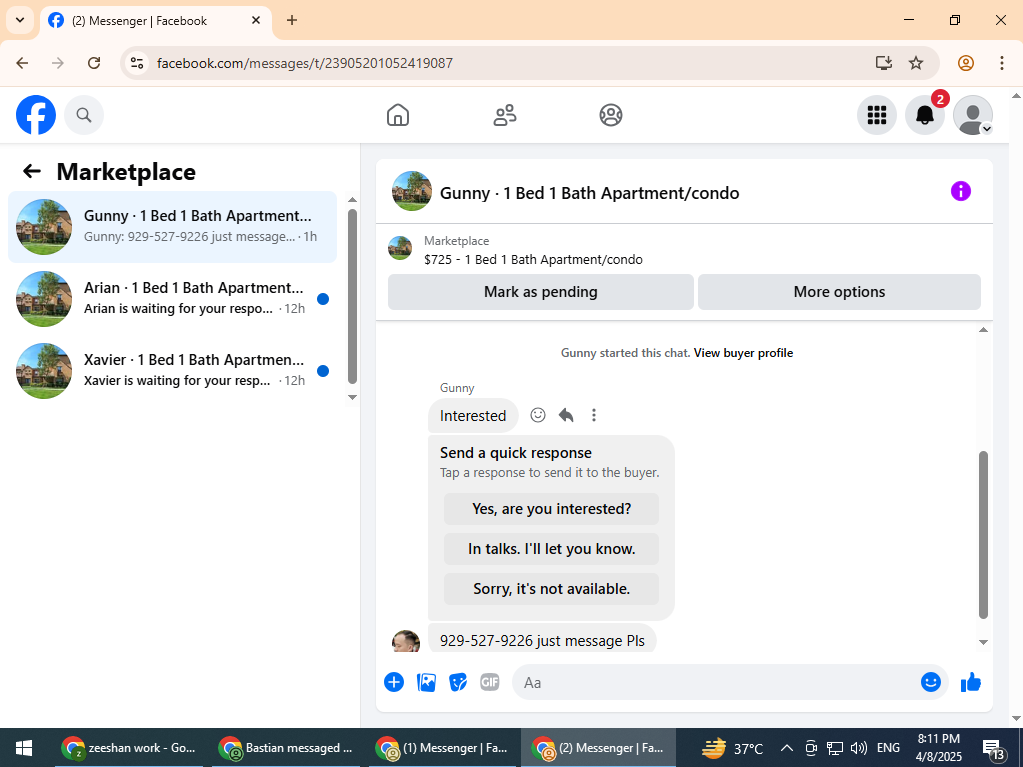This screenshot has height=767, width=1023.
Task: Open the Groups icon in top navigation
Action: (x=611, y=115)
